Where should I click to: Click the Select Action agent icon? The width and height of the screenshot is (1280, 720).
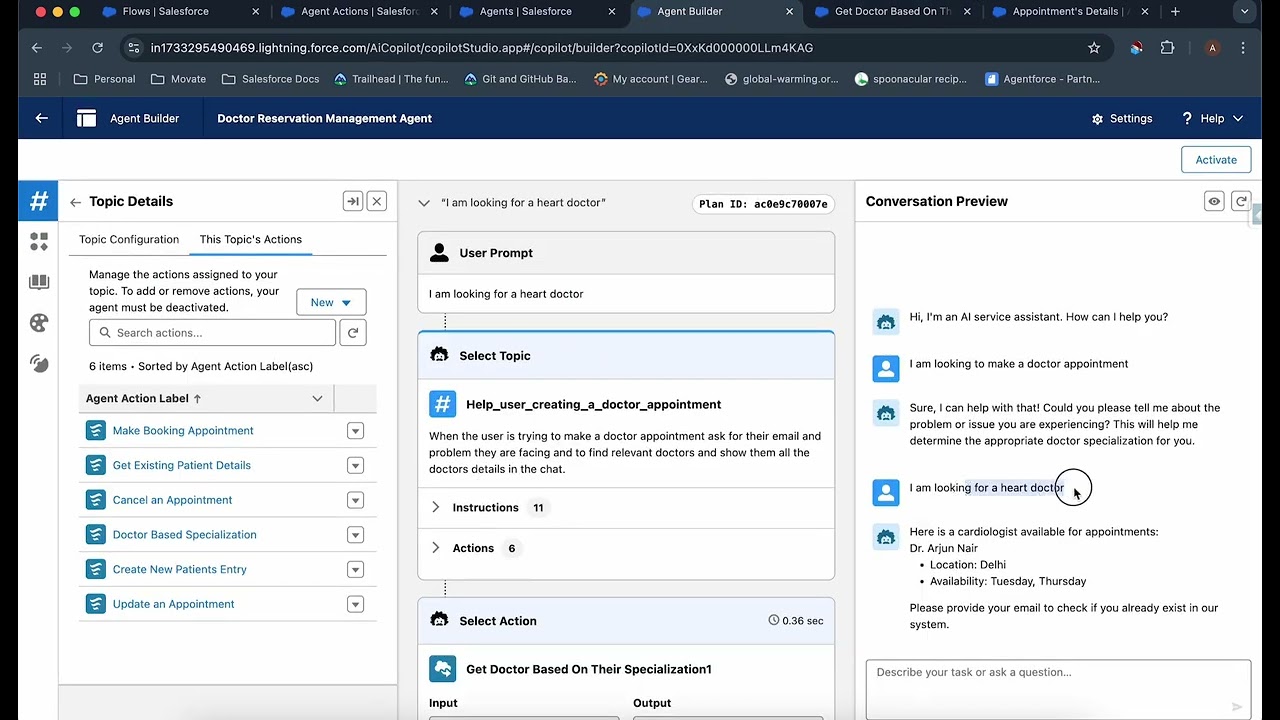coord(439,620)
